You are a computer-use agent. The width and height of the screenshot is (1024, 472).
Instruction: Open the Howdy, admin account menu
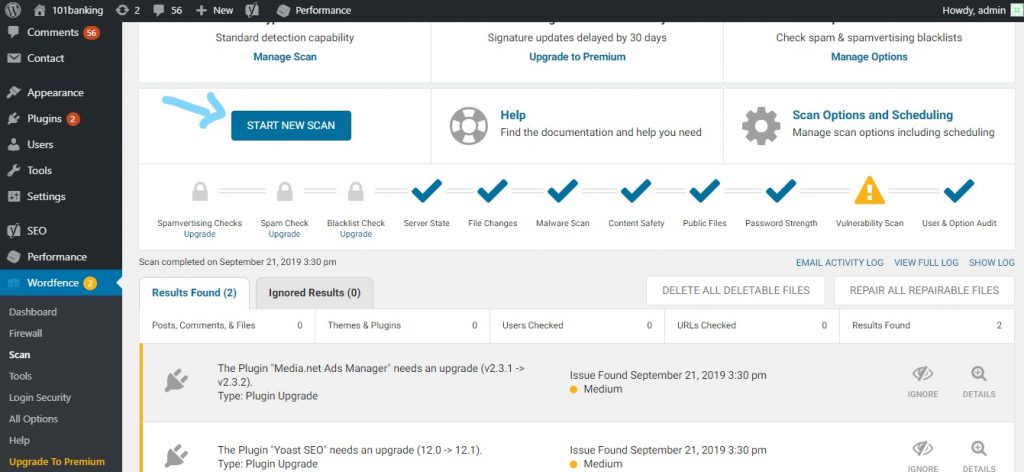981,10
